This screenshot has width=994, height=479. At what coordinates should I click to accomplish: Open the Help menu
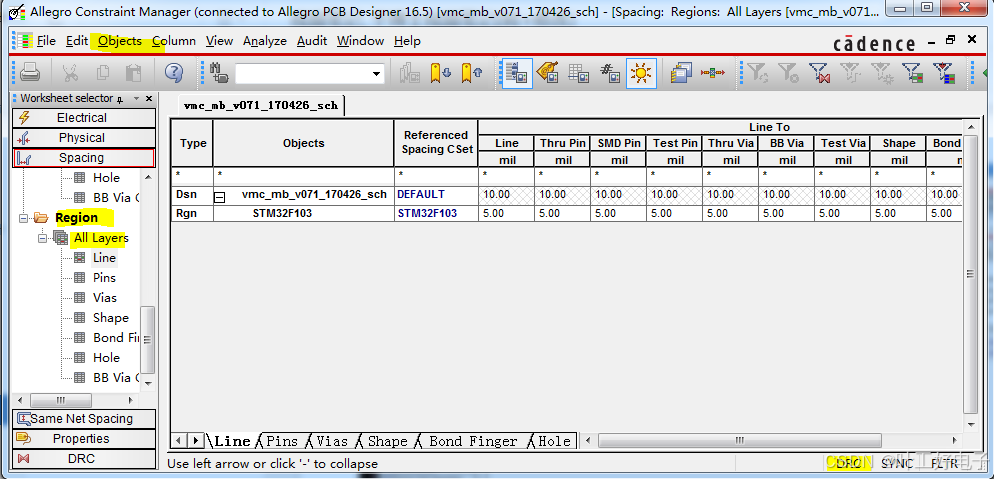click(407, 41)
